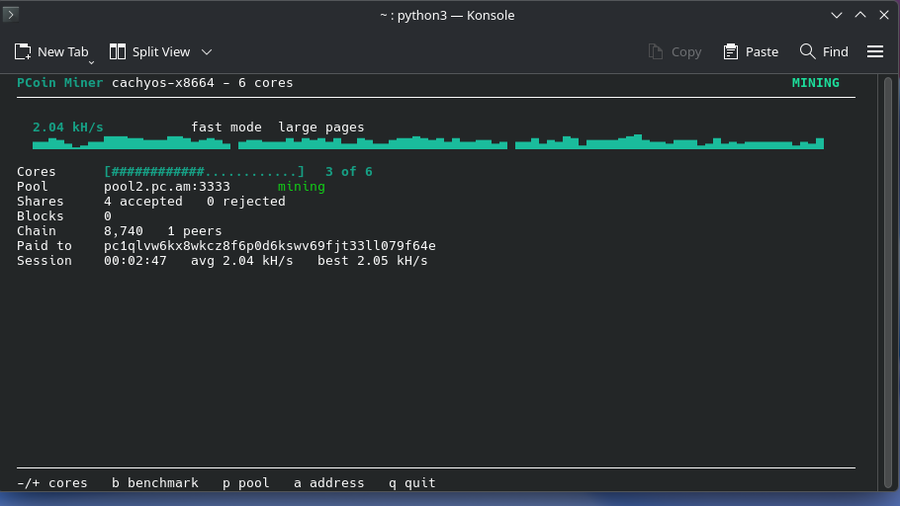Click the MINING status label
This screenshot has height=506, width=900.
pyautogui.click(x=815, y=83)
